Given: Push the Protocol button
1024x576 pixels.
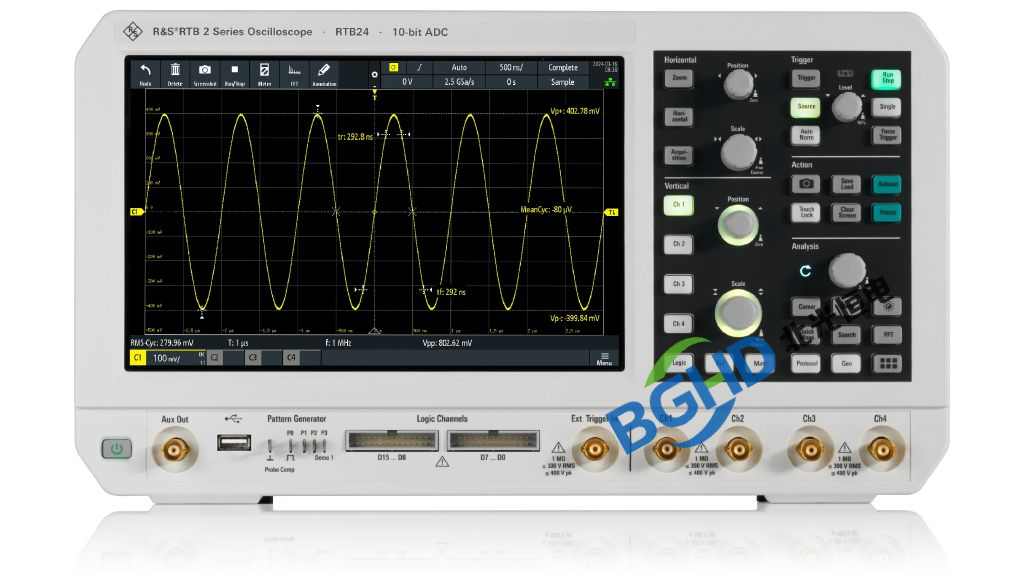Looking at the screenshot, I should click(x=807, y=363).
